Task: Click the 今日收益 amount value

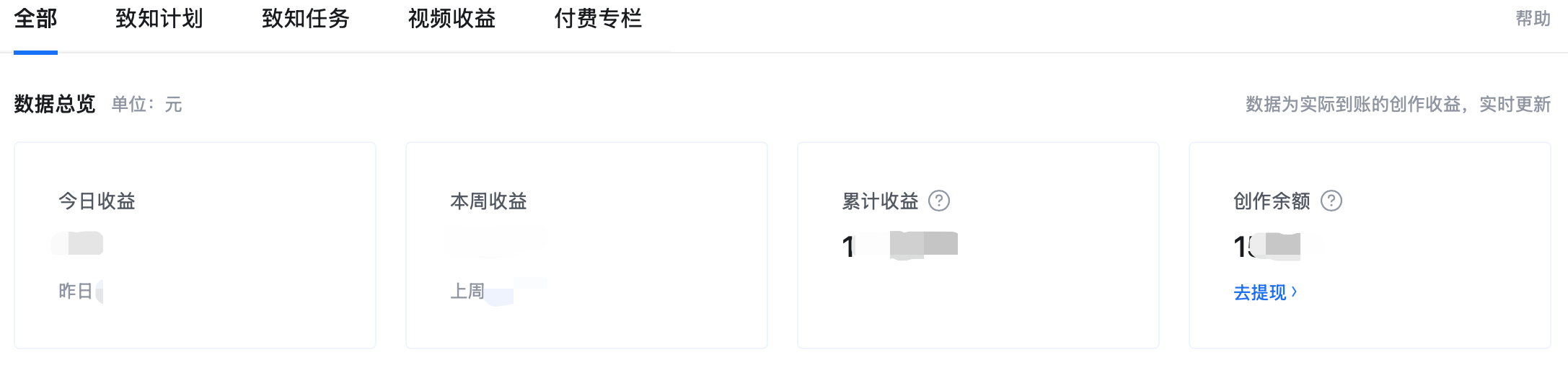Action: coord(77,243)
